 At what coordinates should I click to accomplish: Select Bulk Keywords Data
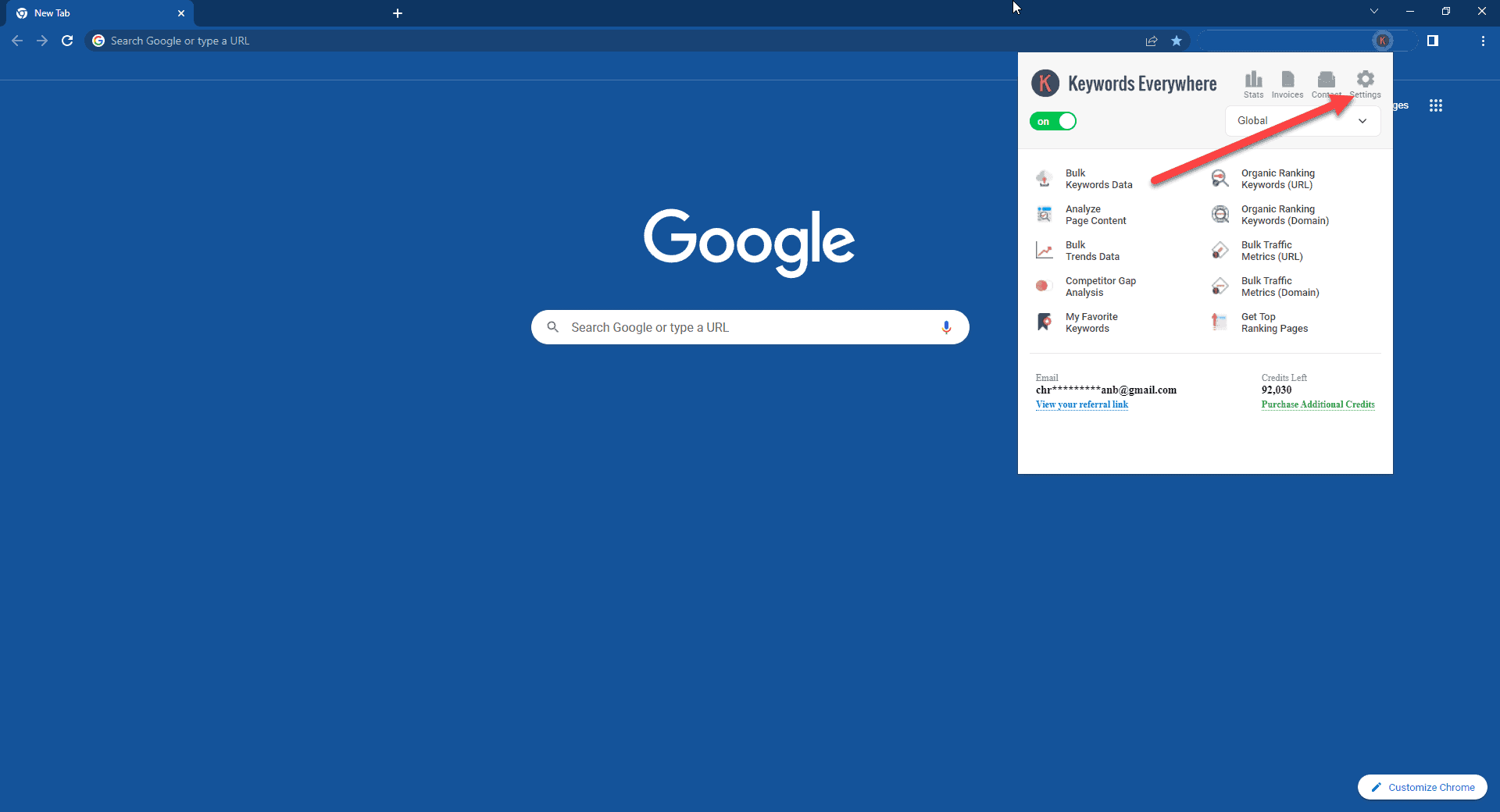1098,179
